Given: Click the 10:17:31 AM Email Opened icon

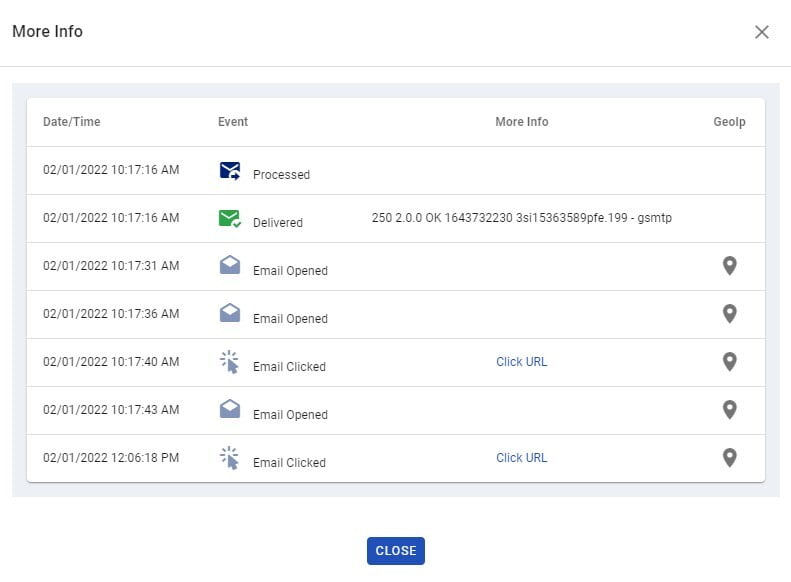Looking at the screenshot, I should point(230,266).
